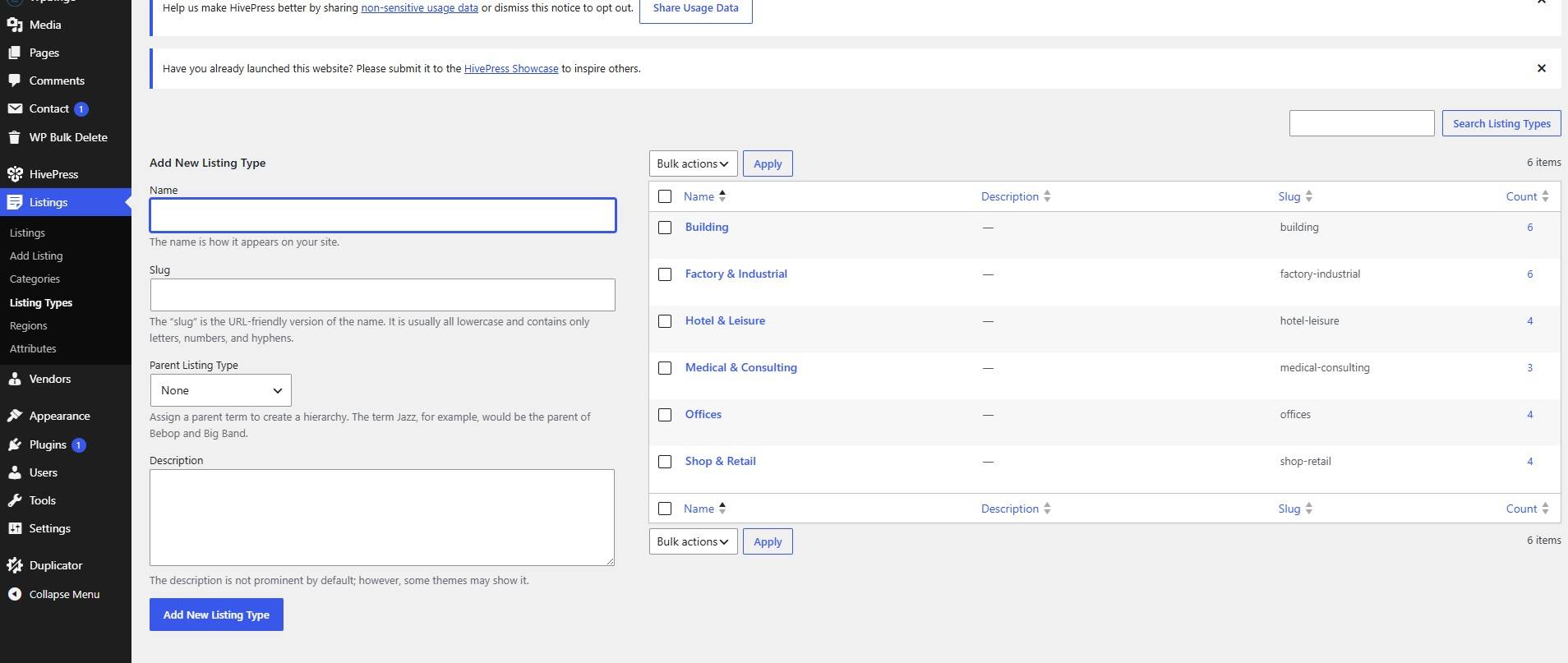This screenshot has height=663, width=1568.
Task: Click the Contact envelope icon
Action: pos(14,108)
